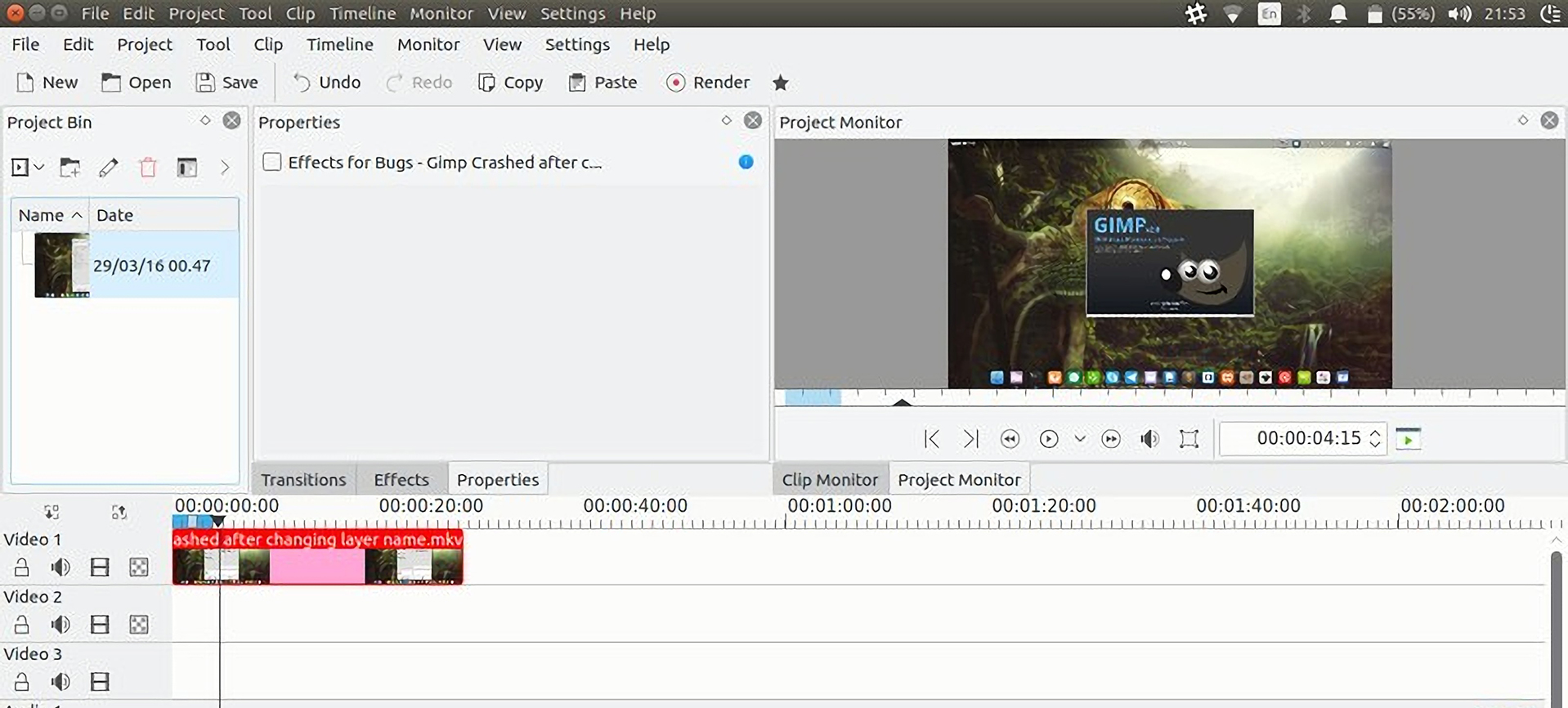Switch to the Transitions tab

[303, 480]
